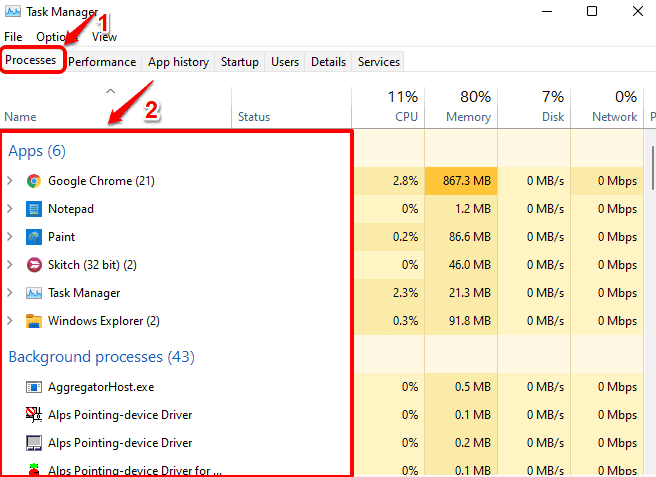Expand the Skitch (32 bit) process group

point(10,265)
